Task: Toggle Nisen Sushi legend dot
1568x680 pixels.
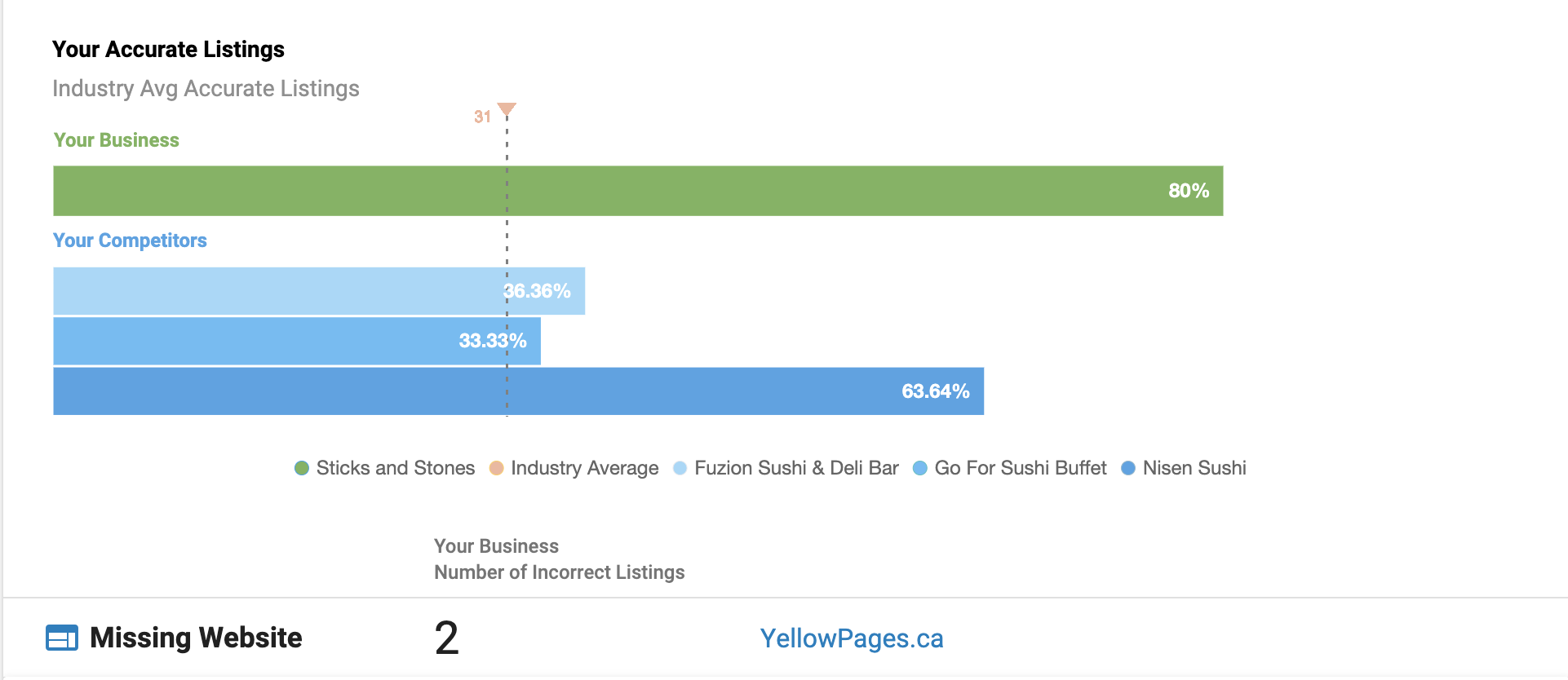Action: pyautogui.click(x=1128, y=468)
